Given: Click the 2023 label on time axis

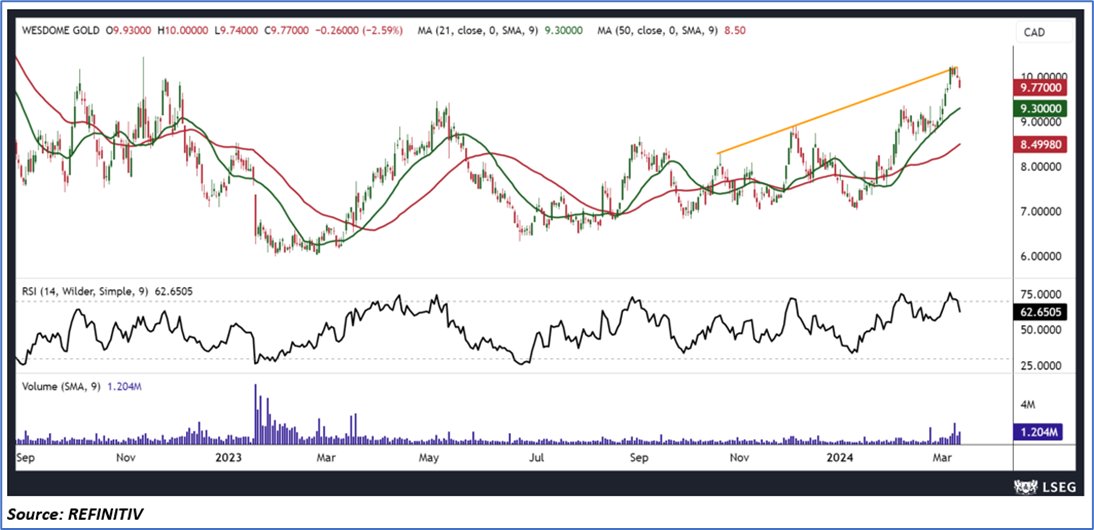Looking at the screenshot, I should [227, 458].
